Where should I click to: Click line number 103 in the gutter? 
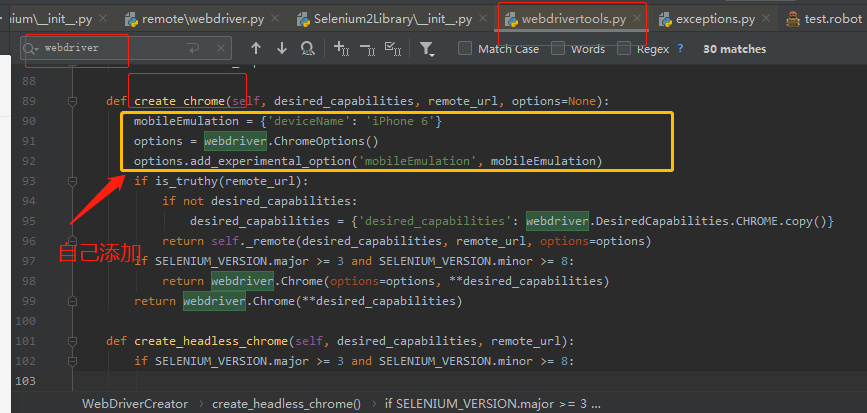pos(25,380)
